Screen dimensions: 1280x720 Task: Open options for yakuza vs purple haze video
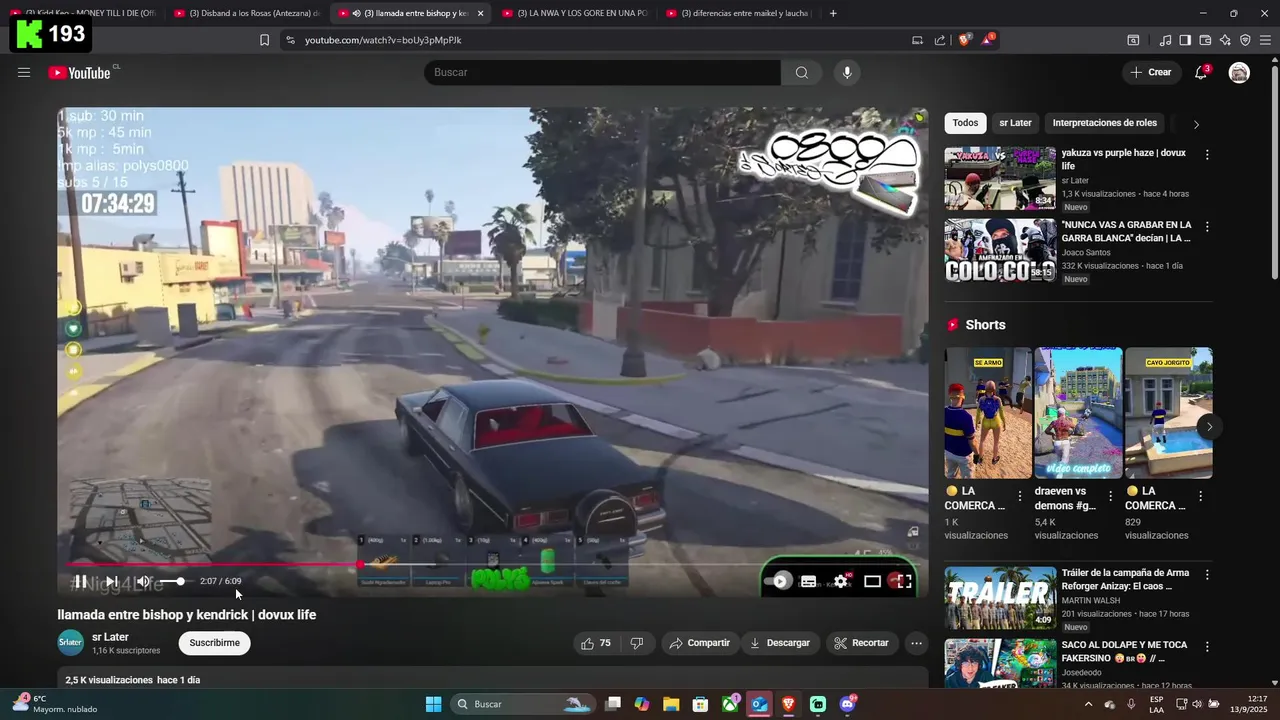1207,155
